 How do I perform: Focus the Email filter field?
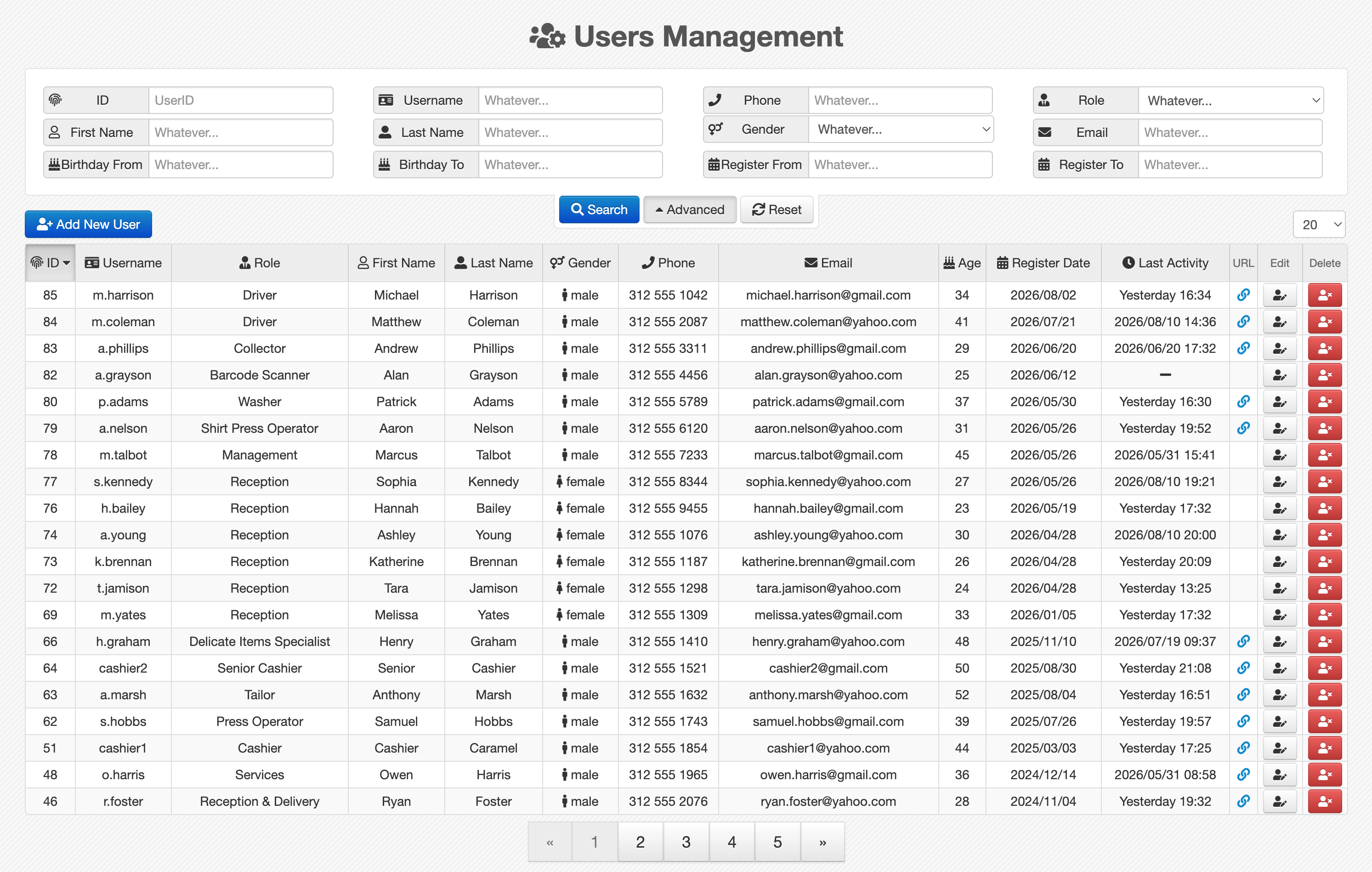pyautogui.click(x=1230, y=132)
